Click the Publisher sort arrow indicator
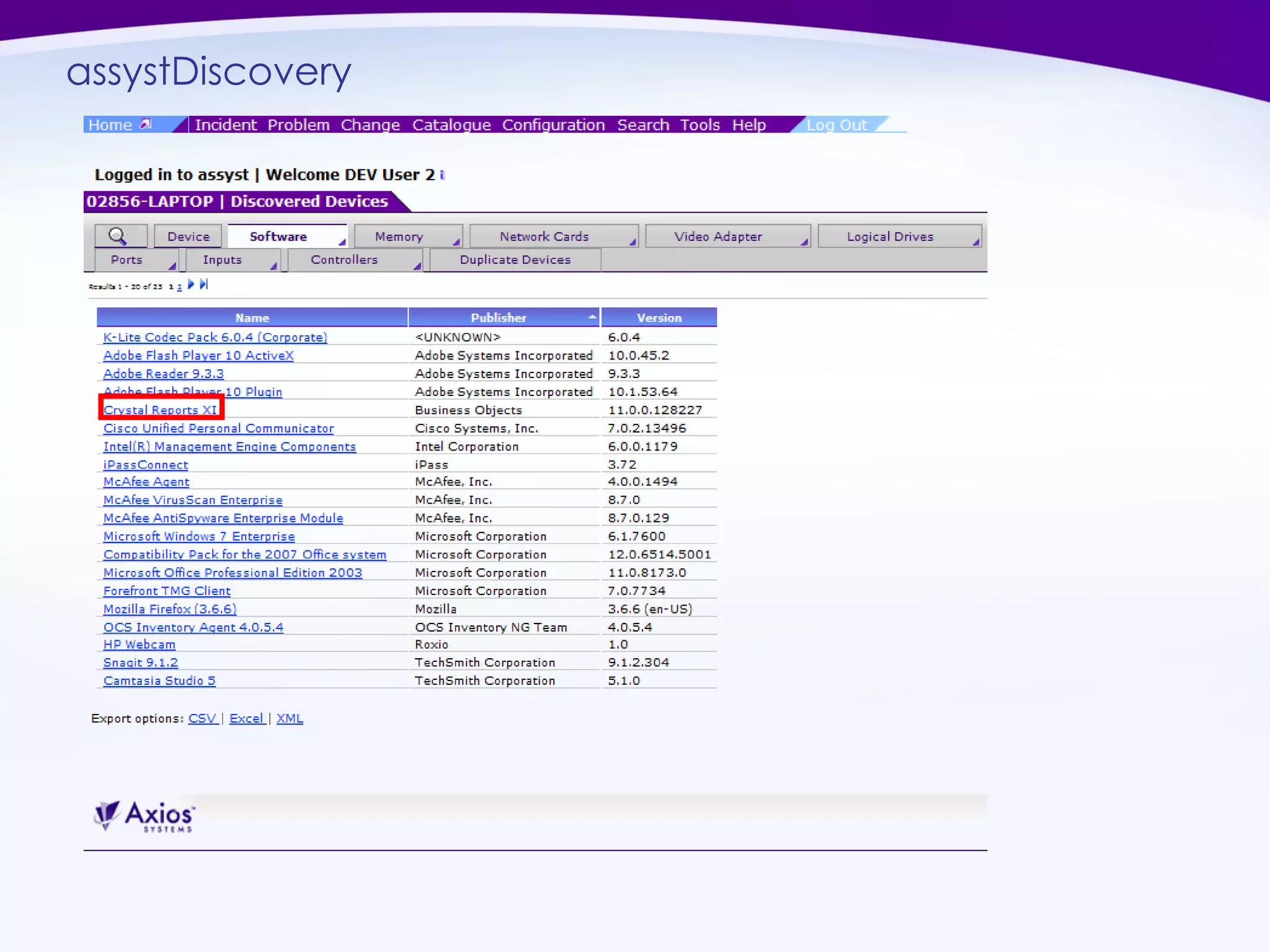The width and height of the screenshot is (1270, 952). click(592, 317)
